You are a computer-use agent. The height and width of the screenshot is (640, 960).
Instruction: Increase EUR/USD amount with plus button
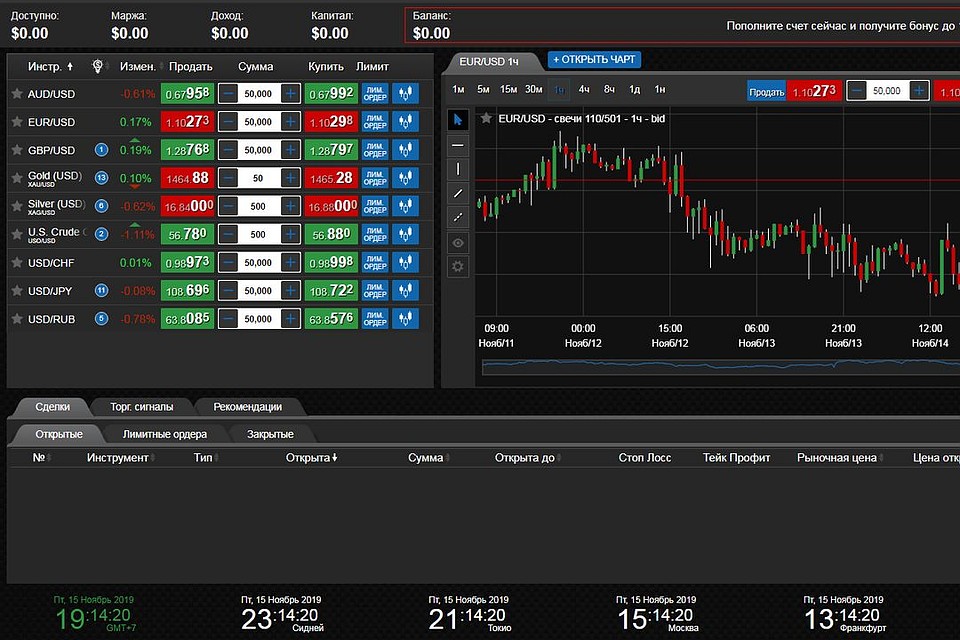point(290,122)
